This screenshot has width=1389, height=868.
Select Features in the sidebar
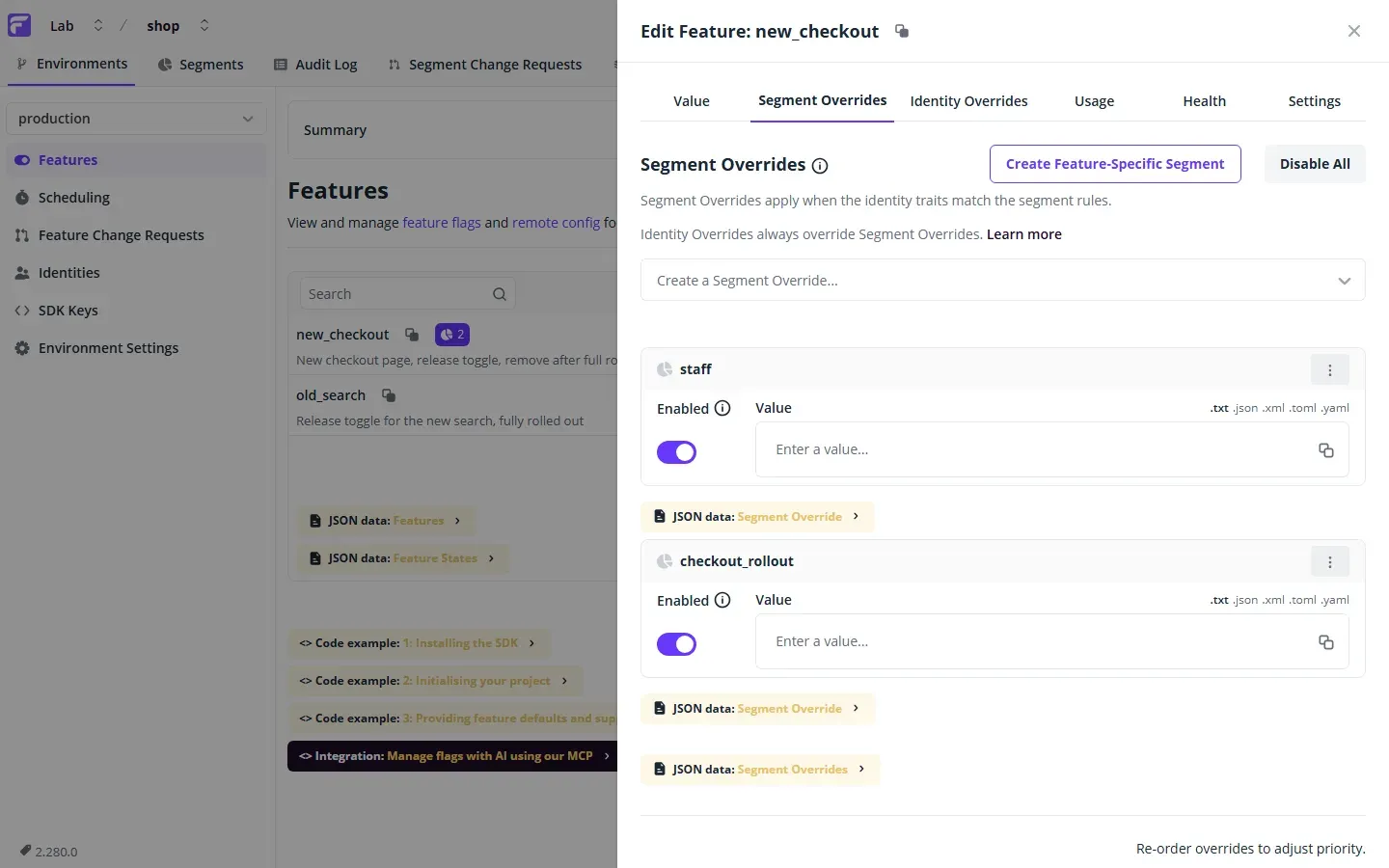click(x=136, y=160)
